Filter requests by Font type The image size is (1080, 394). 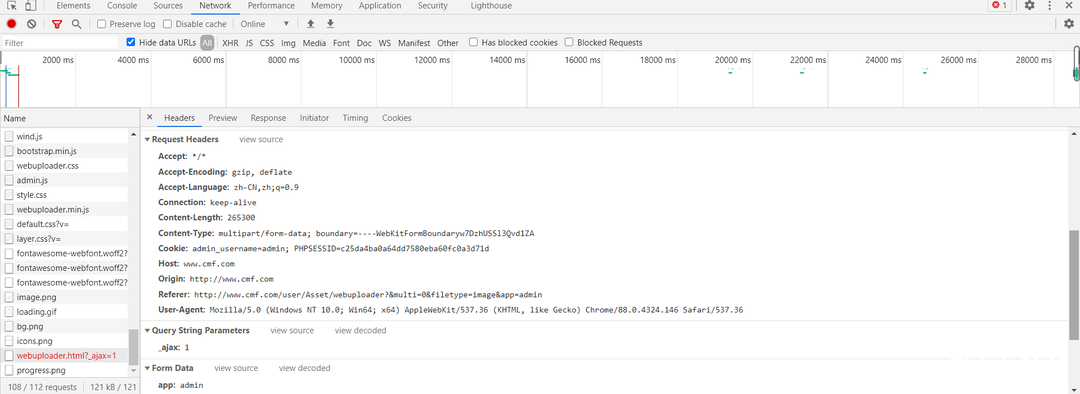point(341,43)
